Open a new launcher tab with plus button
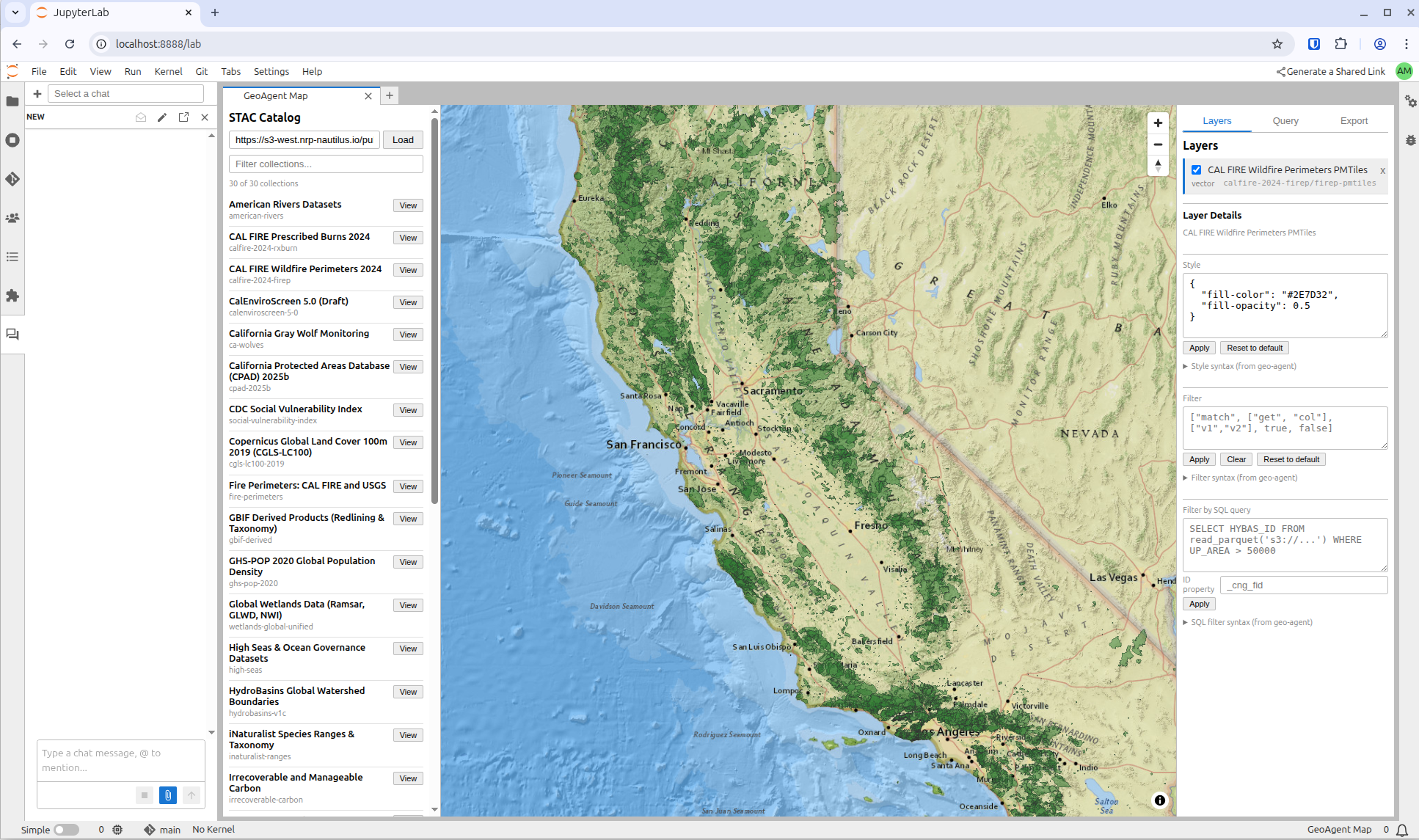 click(x=390, y=95)
